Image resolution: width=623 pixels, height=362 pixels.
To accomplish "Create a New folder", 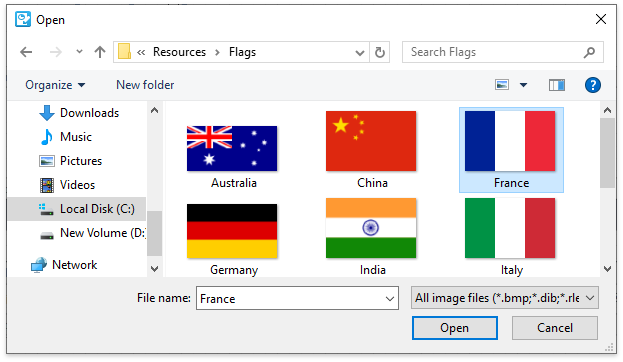I will coord(145,85).
